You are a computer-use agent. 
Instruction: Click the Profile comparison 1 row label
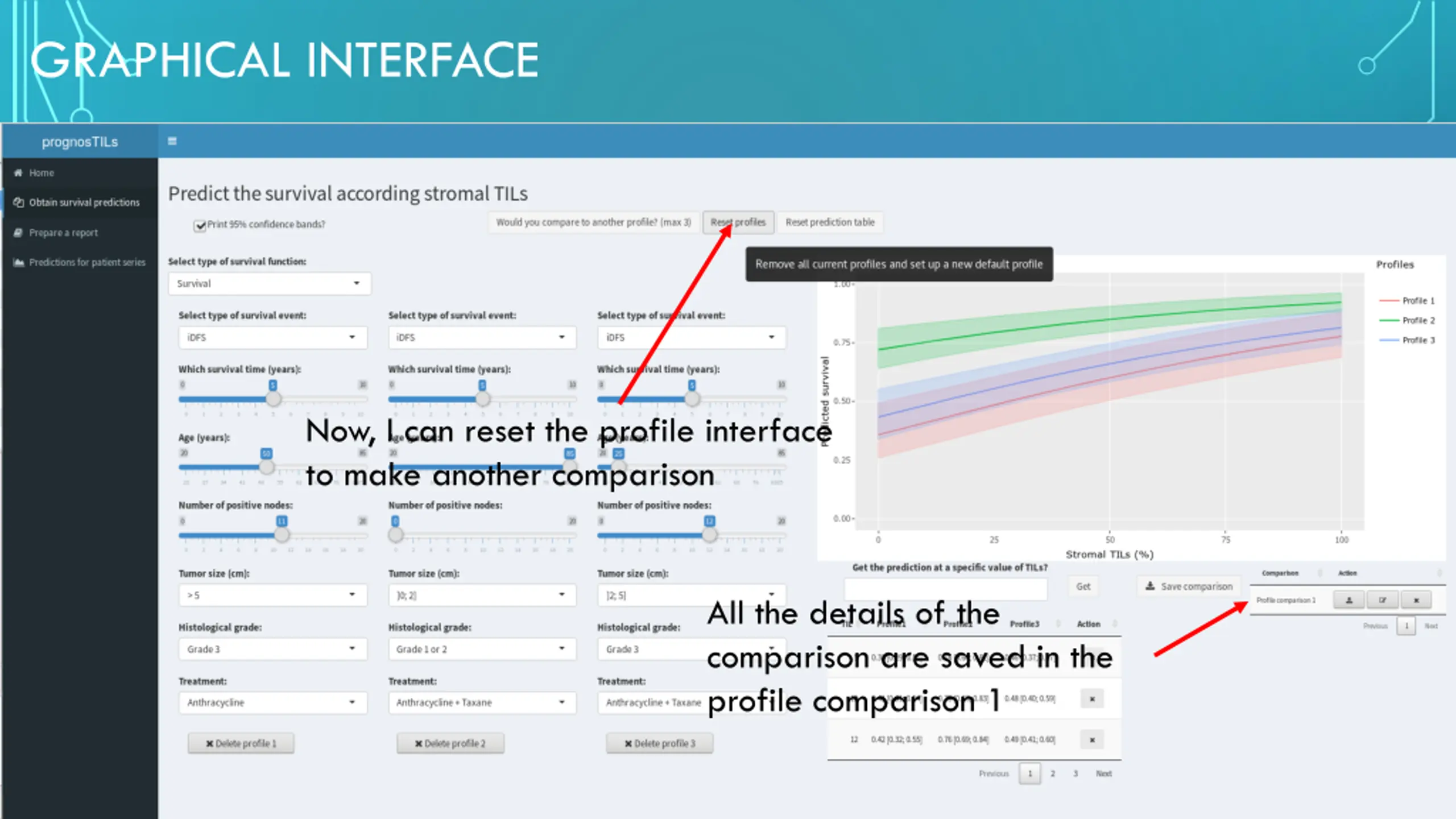tap(1286, 601)
